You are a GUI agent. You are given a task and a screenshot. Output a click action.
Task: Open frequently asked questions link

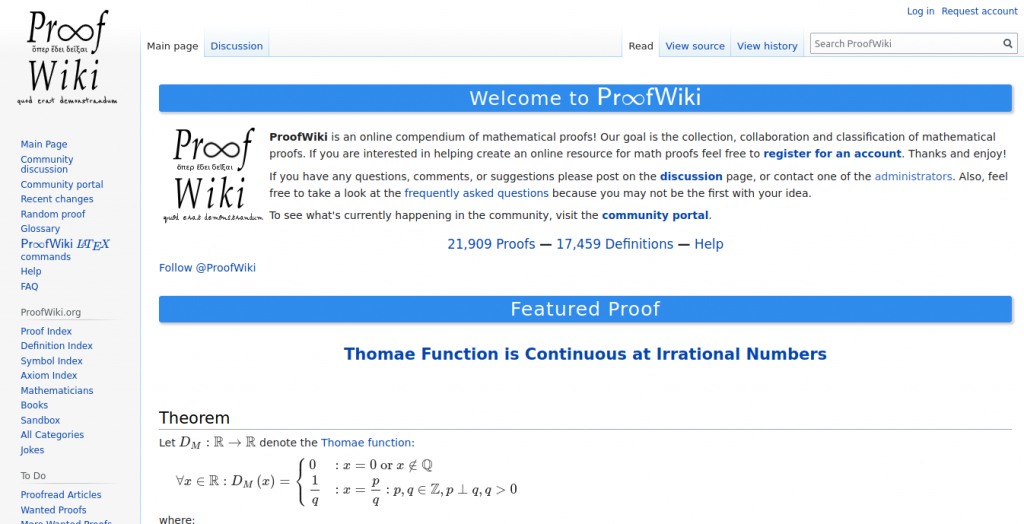point(477,193)
